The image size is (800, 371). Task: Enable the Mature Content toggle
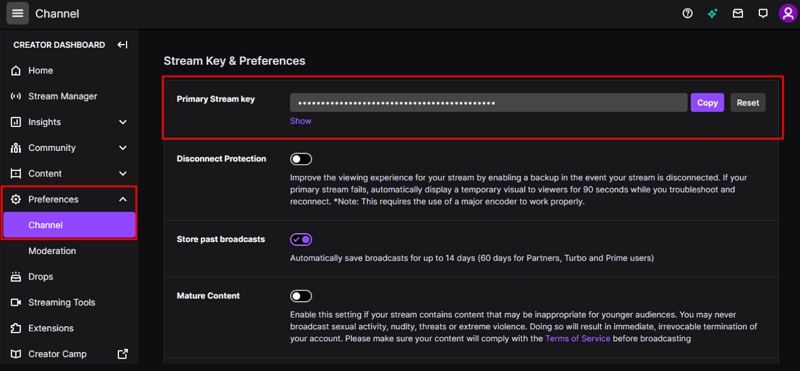tap(301, 296)
